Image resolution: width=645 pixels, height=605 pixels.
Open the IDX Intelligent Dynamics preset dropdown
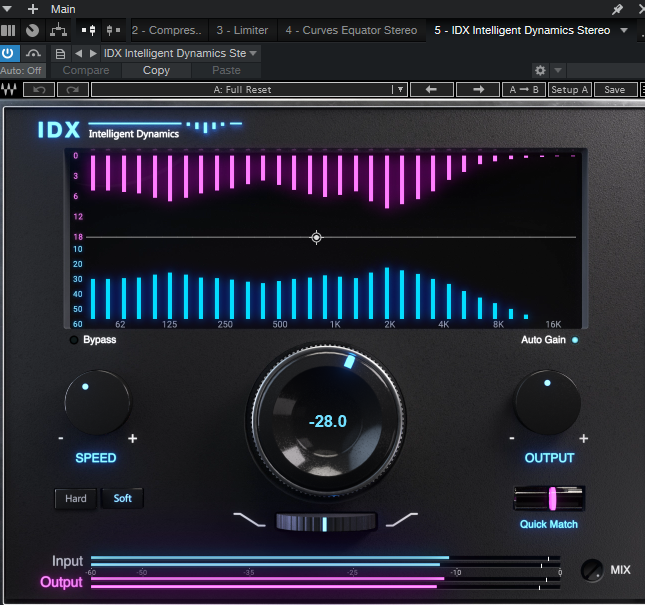[x=180, y=53]
